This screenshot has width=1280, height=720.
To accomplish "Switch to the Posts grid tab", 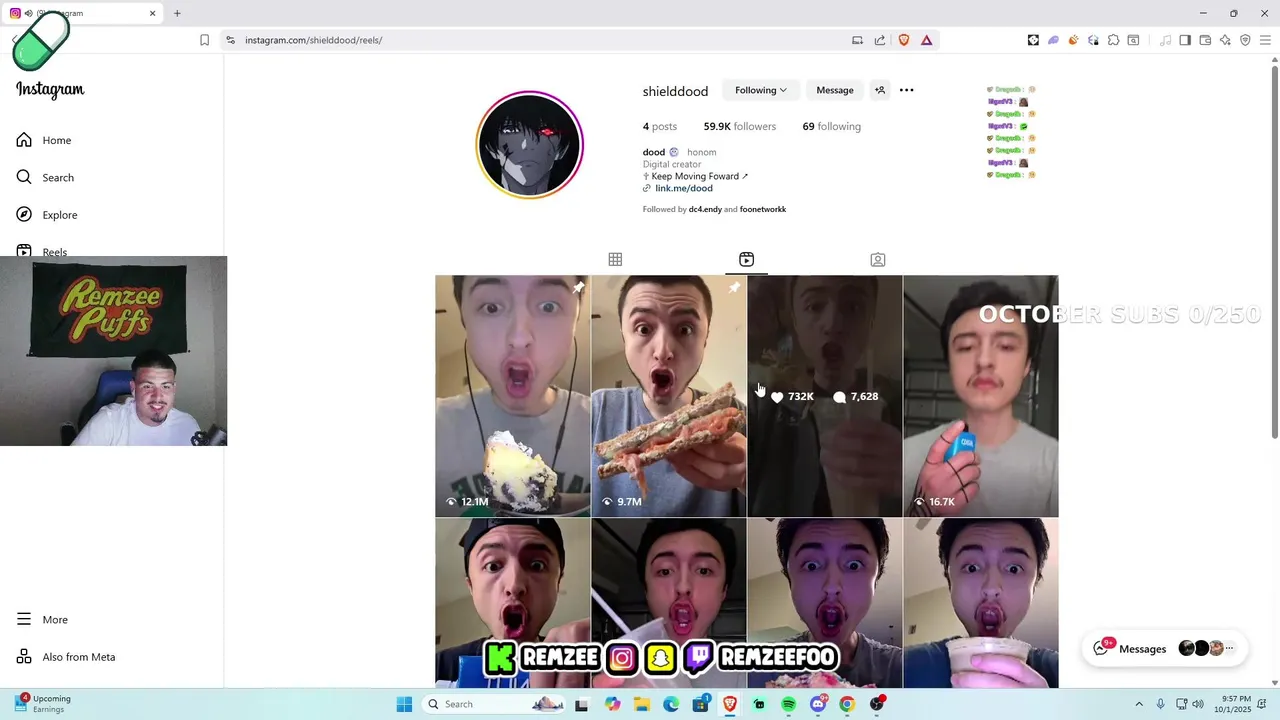I will [x=615, y=259].
